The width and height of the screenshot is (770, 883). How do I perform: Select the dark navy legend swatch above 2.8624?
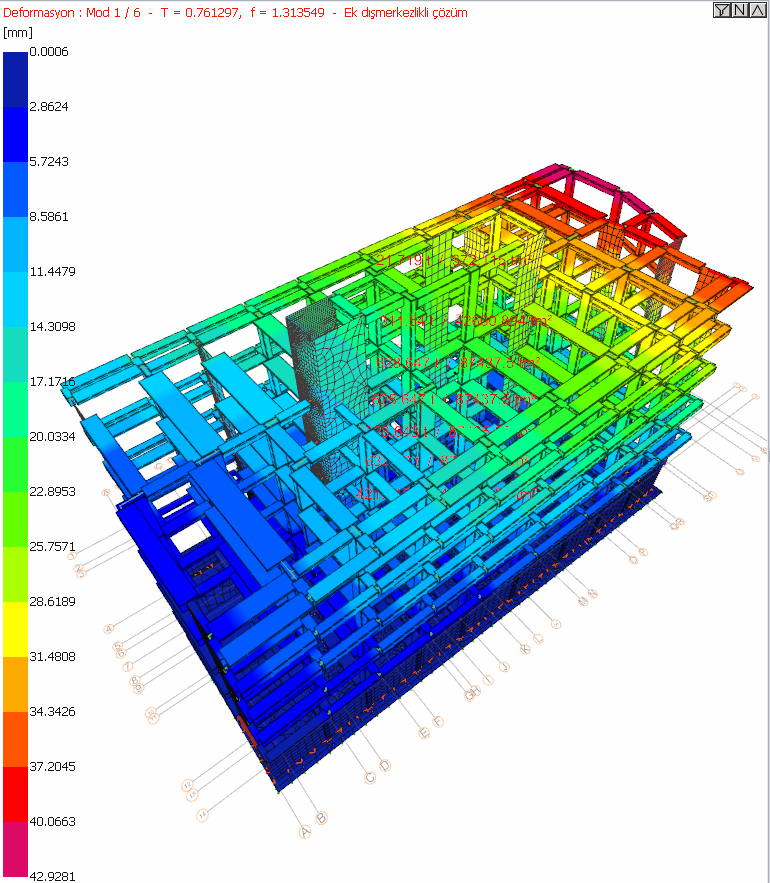click(15, 79)
